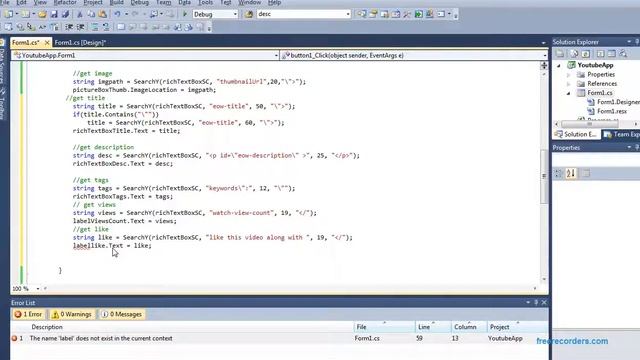Click the Paste clipboard icon
Viewport: 640px width, 360px height.
[x=102, y=14]
